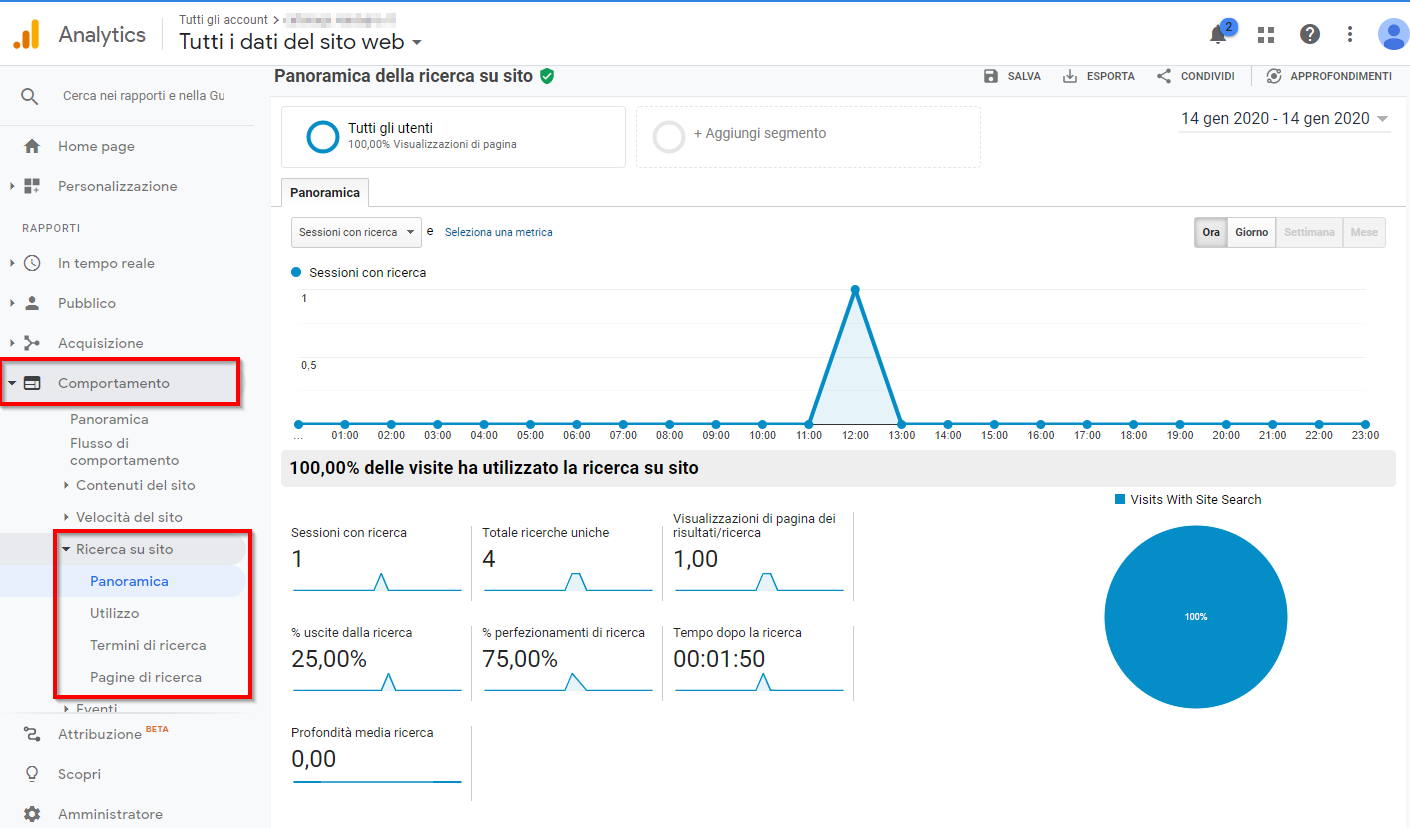Open the Google apps grid

click(x=1266, y=35)
